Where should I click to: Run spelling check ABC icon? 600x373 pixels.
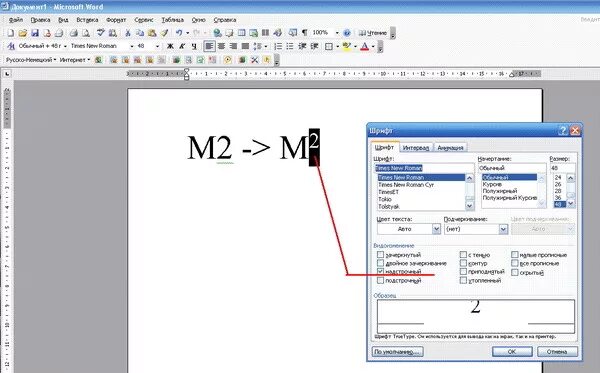tap(100, 33)
